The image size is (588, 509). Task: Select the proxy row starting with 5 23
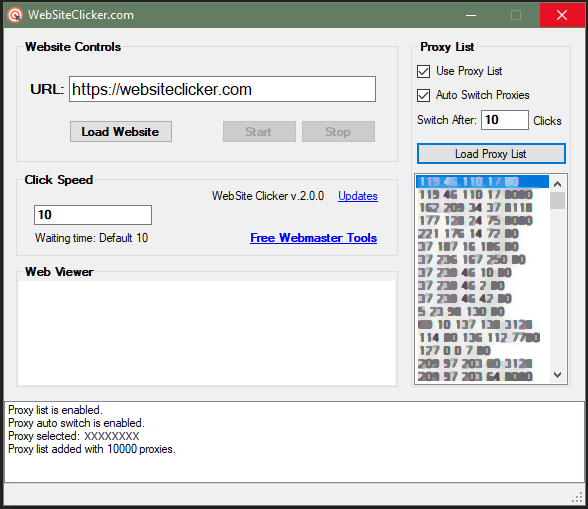pos(483,311)
